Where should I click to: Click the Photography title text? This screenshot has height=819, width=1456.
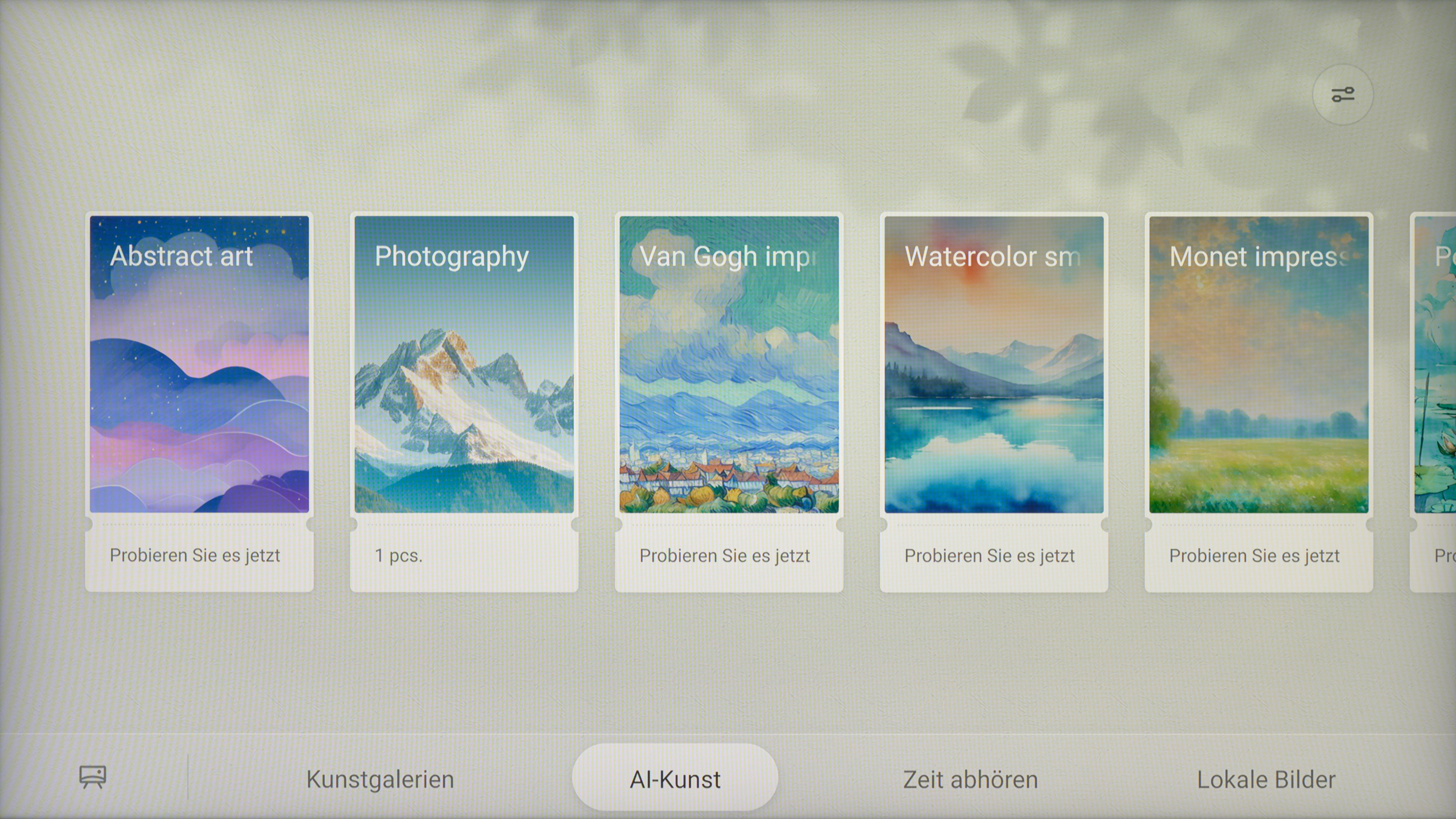[x=451, y=257]
